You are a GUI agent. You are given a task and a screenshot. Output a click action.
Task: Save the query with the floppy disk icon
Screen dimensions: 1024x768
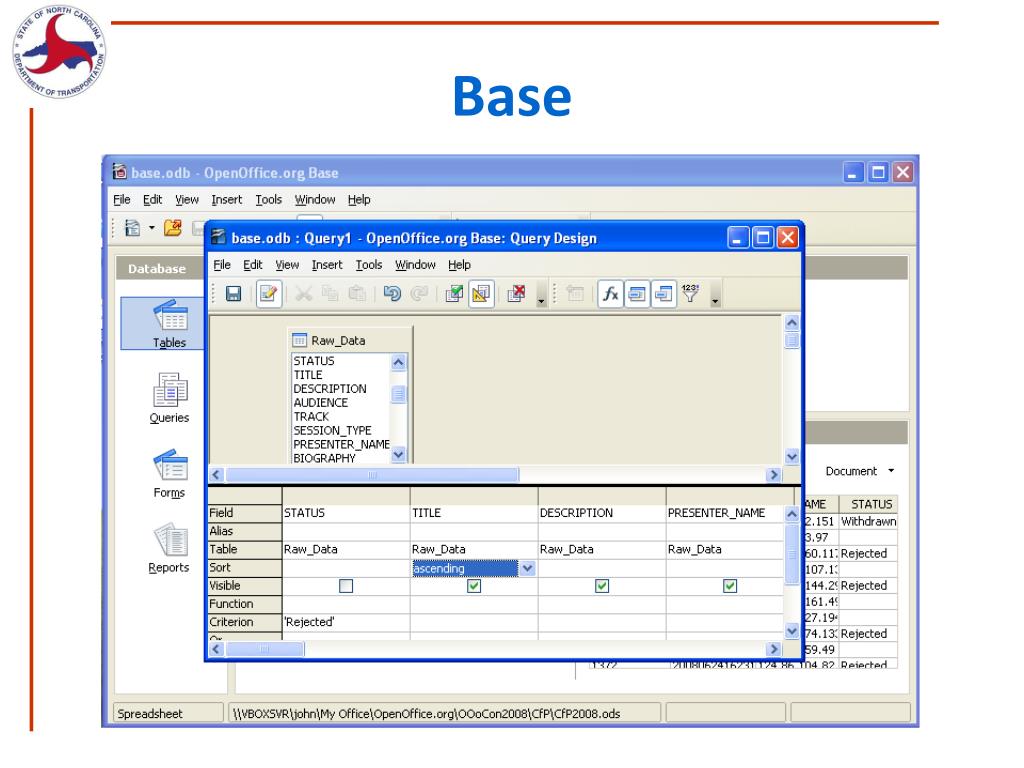[233, 294]
